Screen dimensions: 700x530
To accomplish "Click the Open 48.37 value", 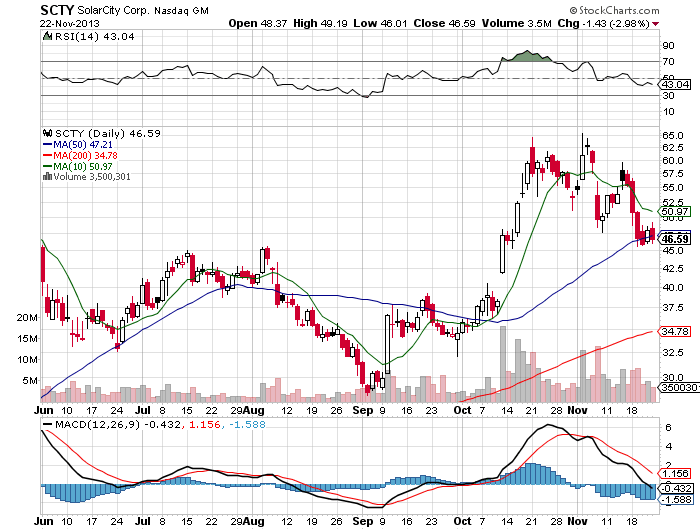I will pyautogui.click(x=258, y=23).
